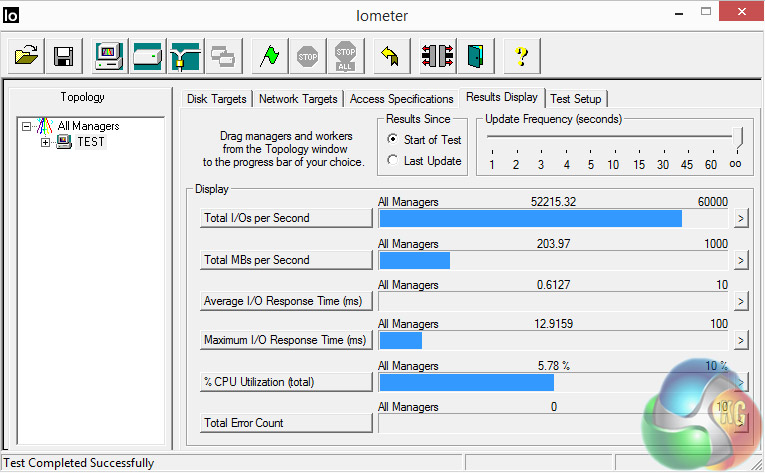This screenshot has height=473, width=765.
Task: Start a new disk worker
Action: (147, 56)
